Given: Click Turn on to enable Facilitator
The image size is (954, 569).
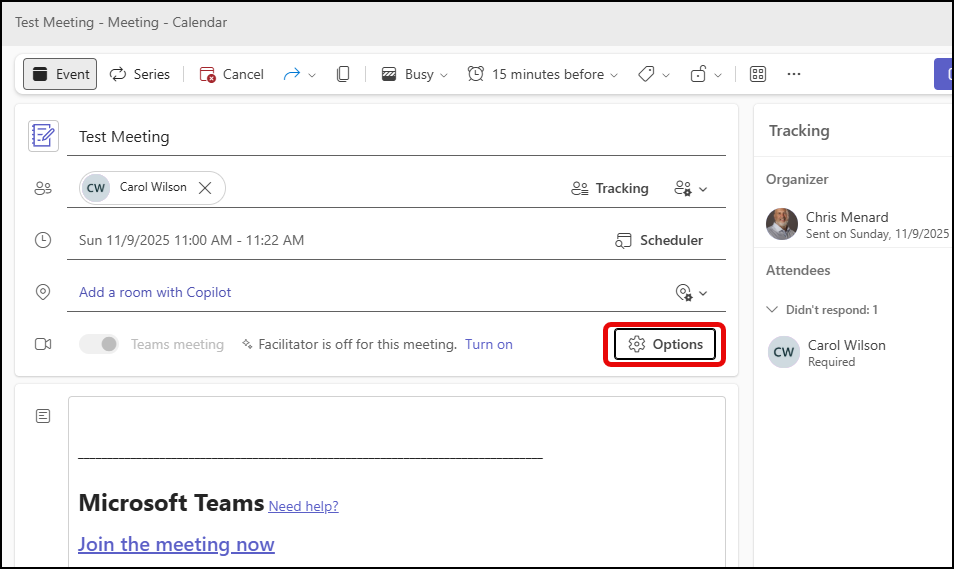Looking at the screenshot, I should click(489, 344).
